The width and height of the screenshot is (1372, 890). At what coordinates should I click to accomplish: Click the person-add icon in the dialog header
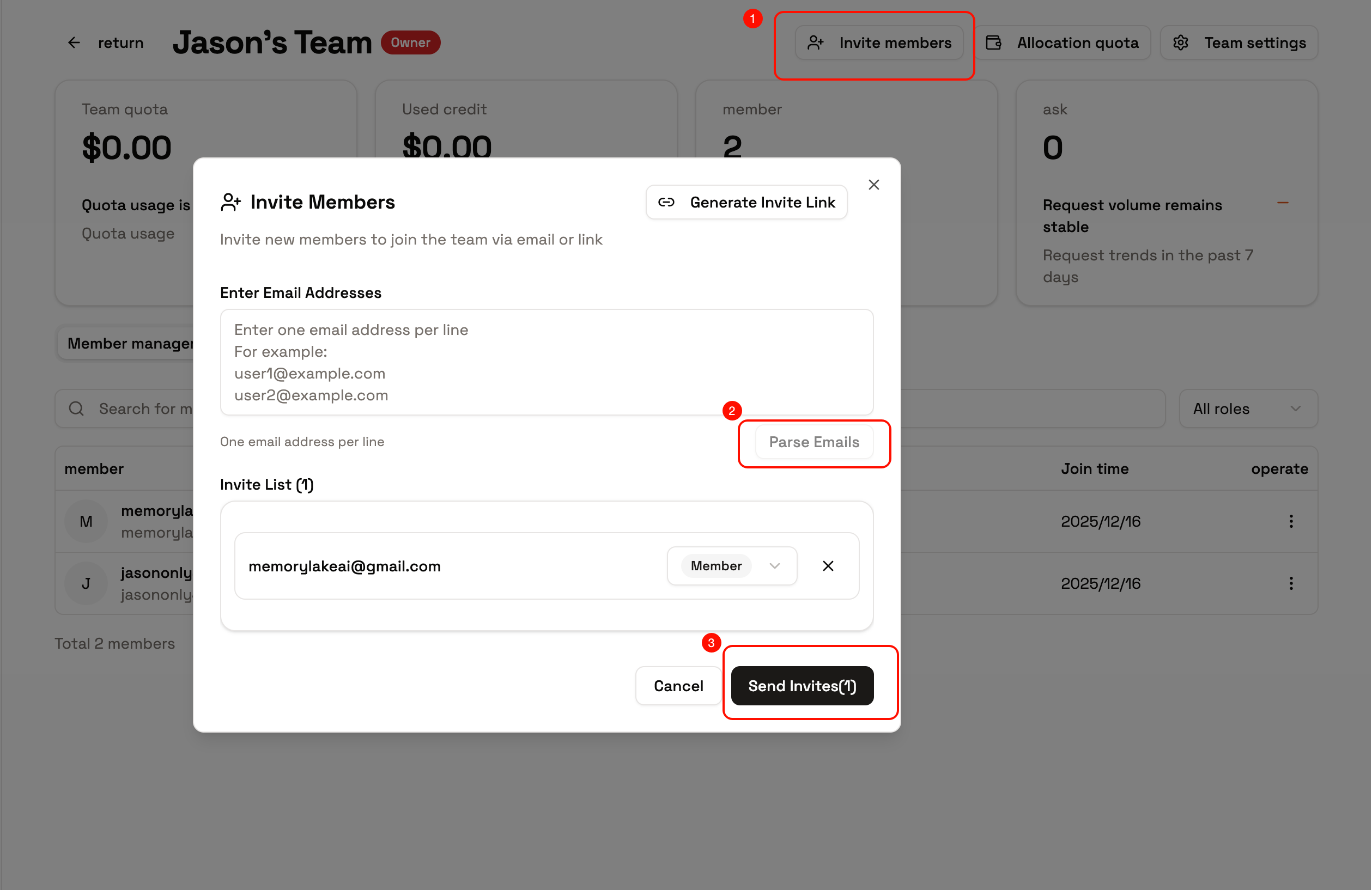tap(230, 202)
